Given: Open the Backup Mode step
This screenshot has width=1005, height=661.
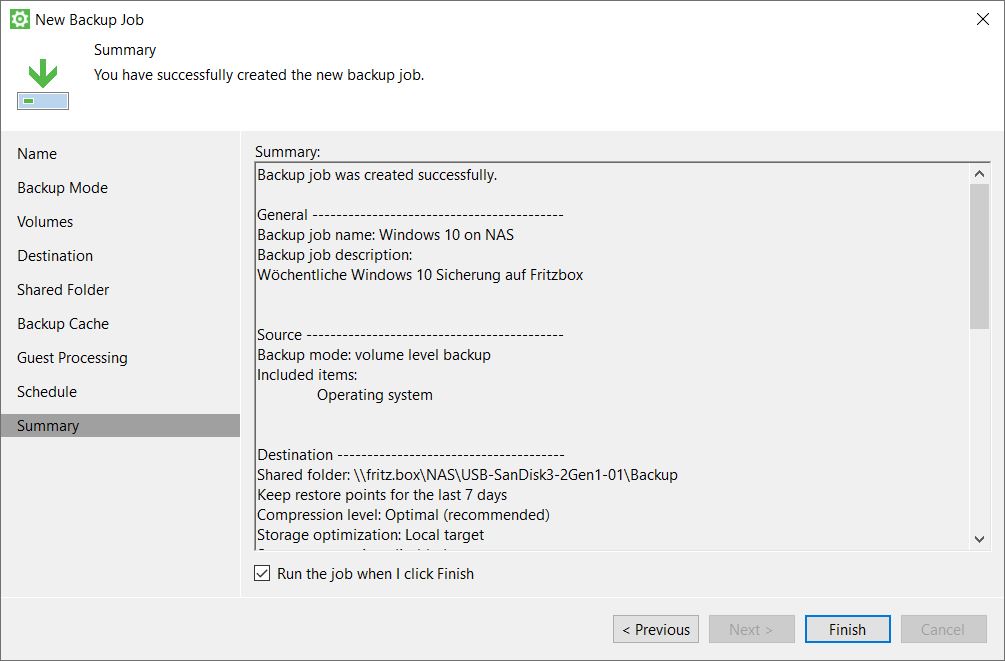Looking at the screenshot, I should [62, 188].
